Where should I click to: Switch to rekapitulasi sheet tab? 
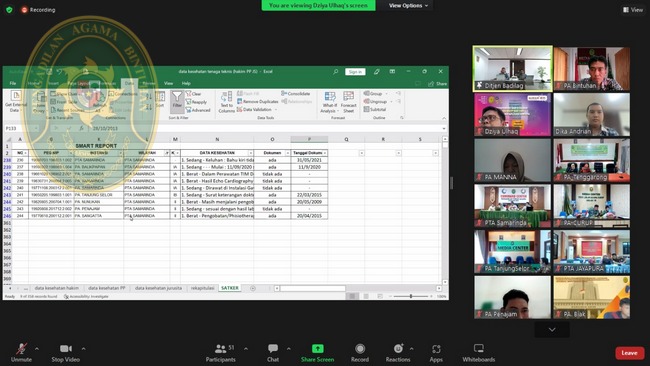[x=202, y=288]
